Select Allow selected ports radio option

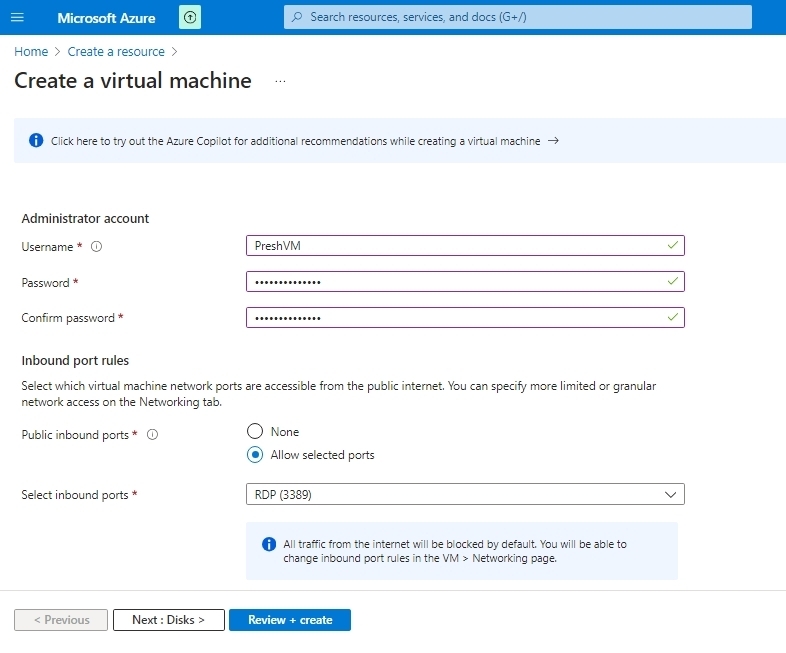[x=254, y=455]
